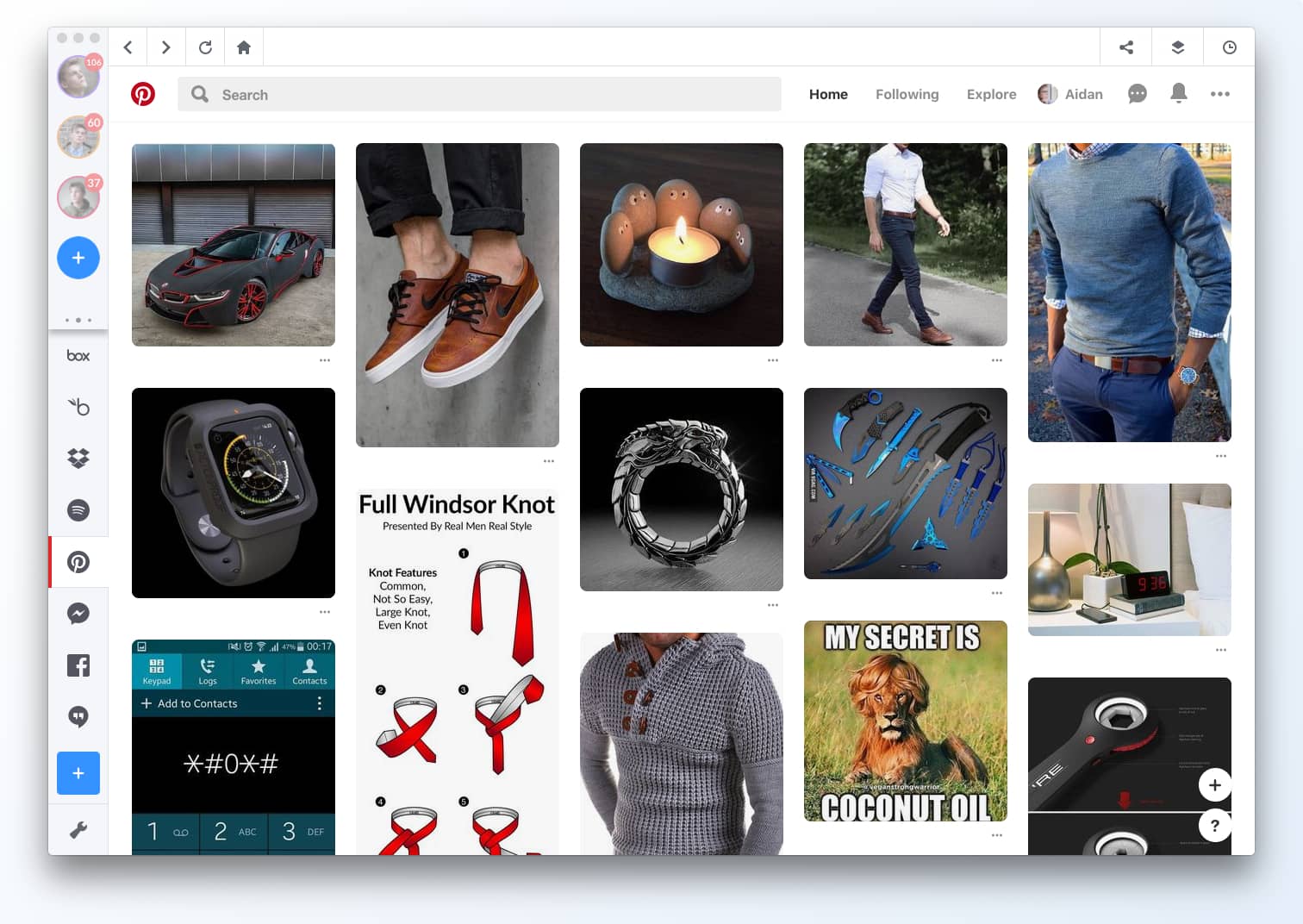Open the BMW i8 car pin

[x=234, y=245]
